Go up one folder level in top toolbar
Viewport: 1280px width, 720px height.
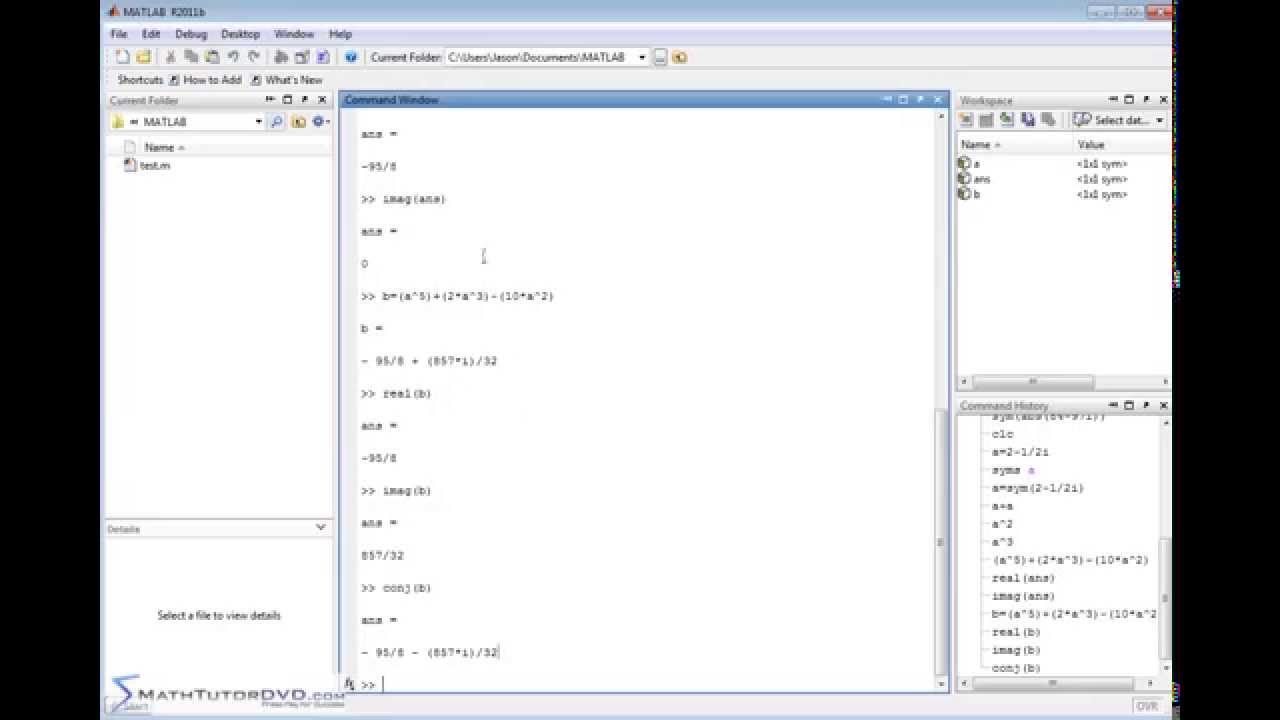point(680,57)
